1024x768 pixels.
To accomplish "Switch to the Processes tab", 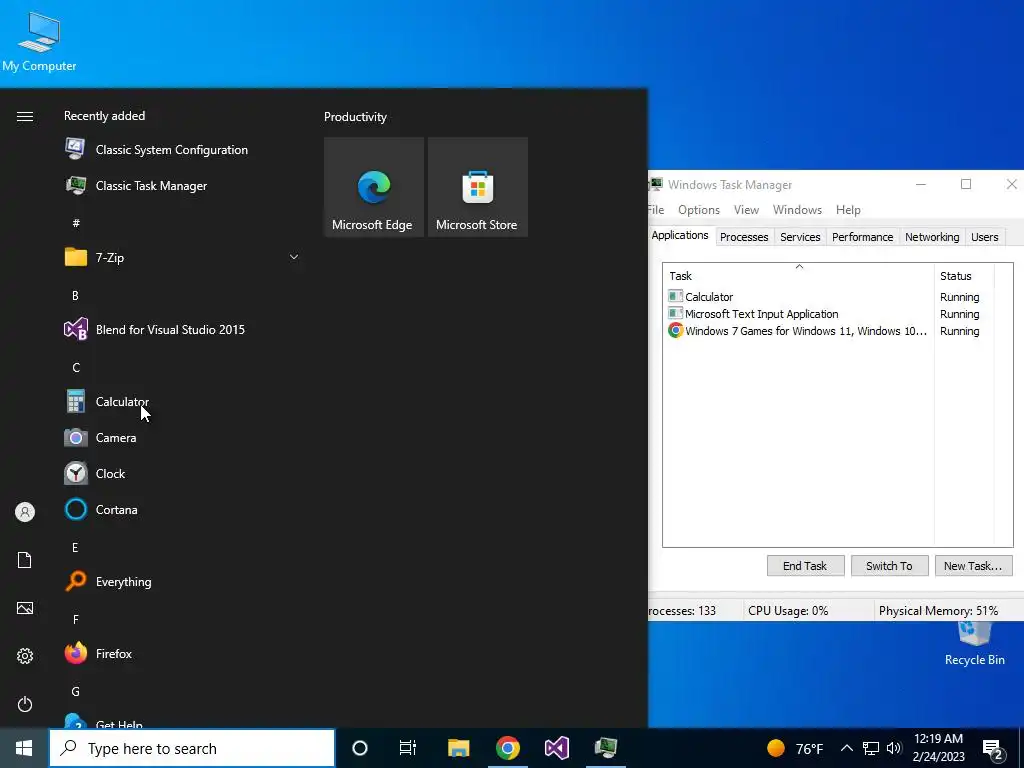I will (744, 237).
